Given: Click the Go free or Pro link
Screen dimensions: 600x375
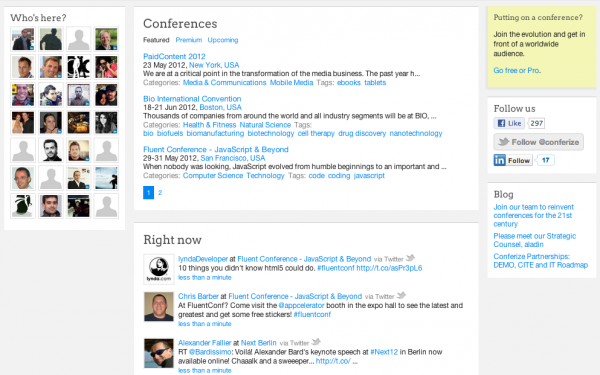Looking at the screenshot, I should pyautogui.click(x=517, y=70).
